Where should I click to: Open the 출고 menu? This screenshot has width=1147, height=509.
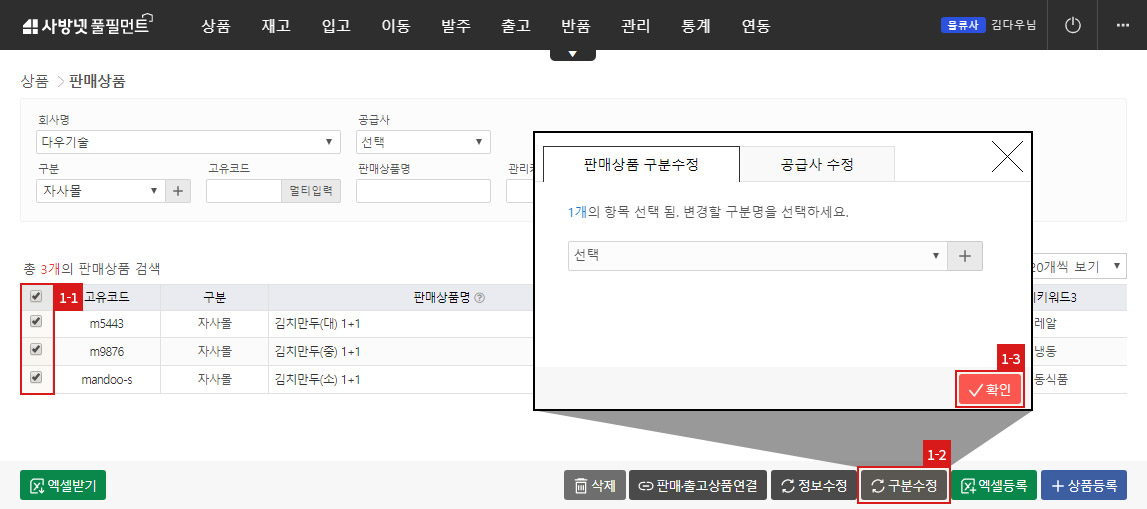point(516,26)
